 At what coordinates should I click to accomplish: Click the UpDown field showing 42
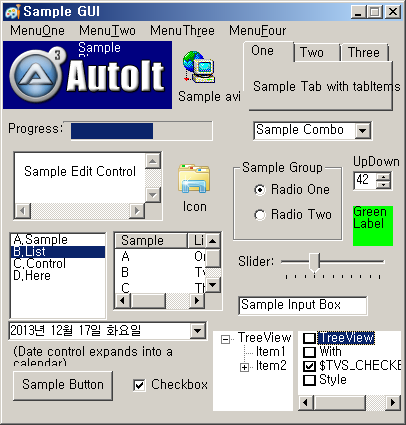(364, 181)
